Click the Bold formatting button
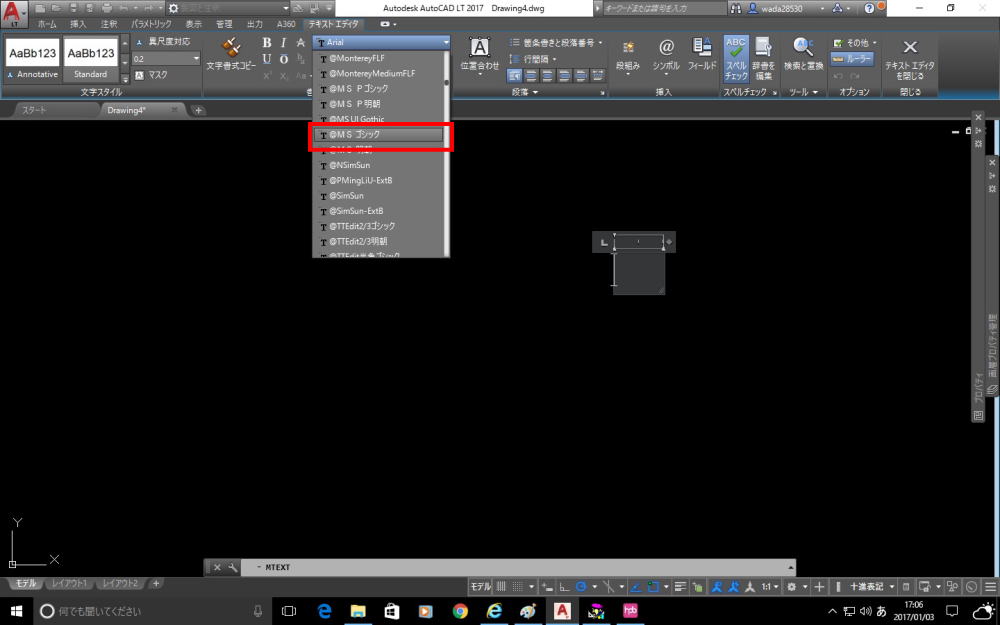This screenshot has height=625, width=1000. point(267,43)
